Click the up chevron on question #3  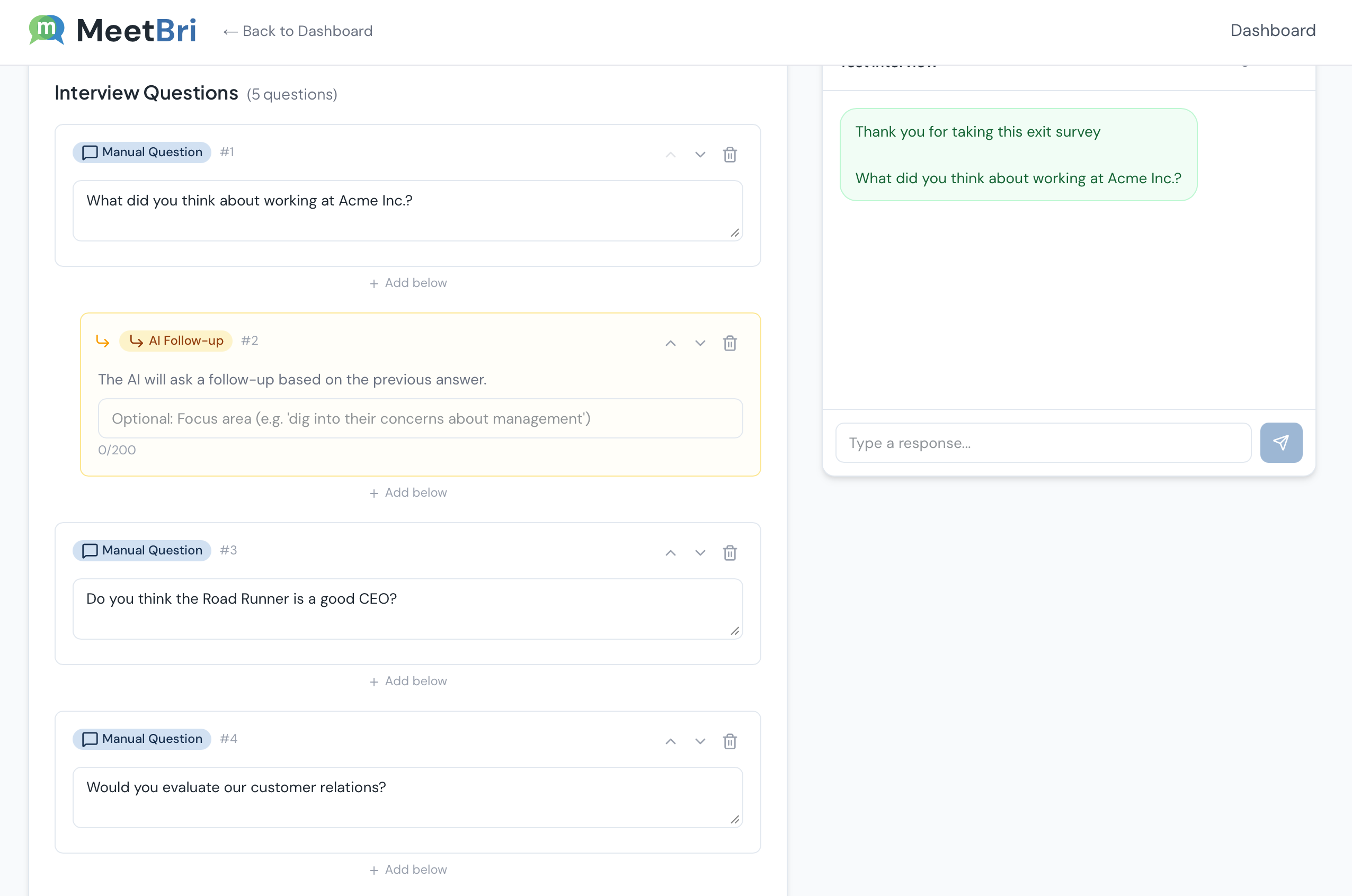[x=670, y=552]
